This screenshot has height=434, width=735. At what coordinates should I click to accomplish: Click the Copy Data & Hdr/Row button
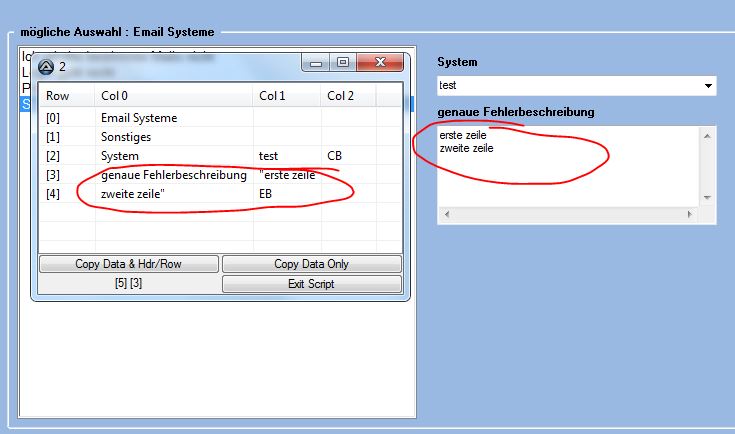click(x=129, y=264)
